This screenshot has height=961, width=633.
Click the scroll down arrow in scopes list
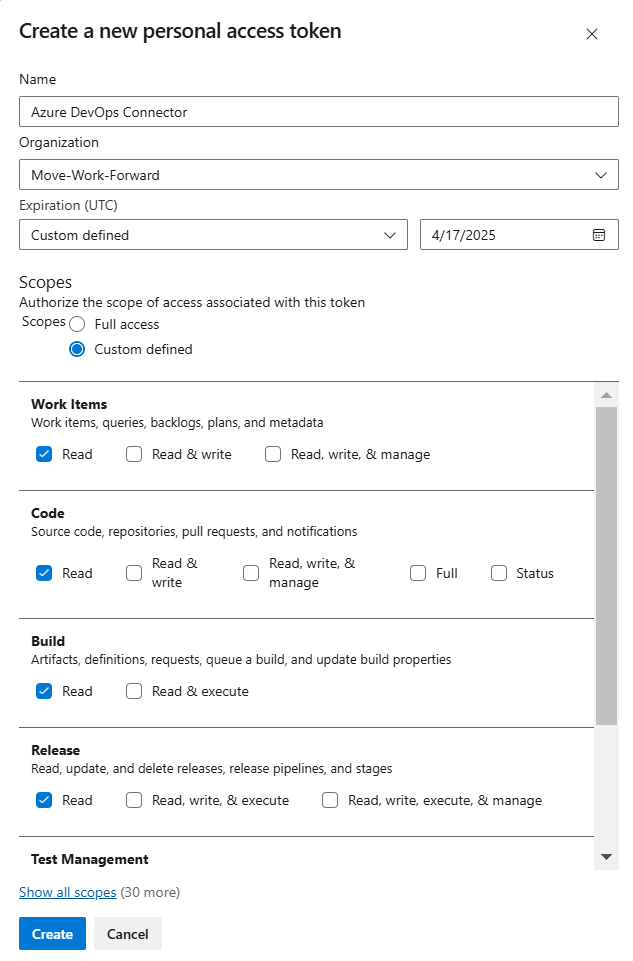606,857
